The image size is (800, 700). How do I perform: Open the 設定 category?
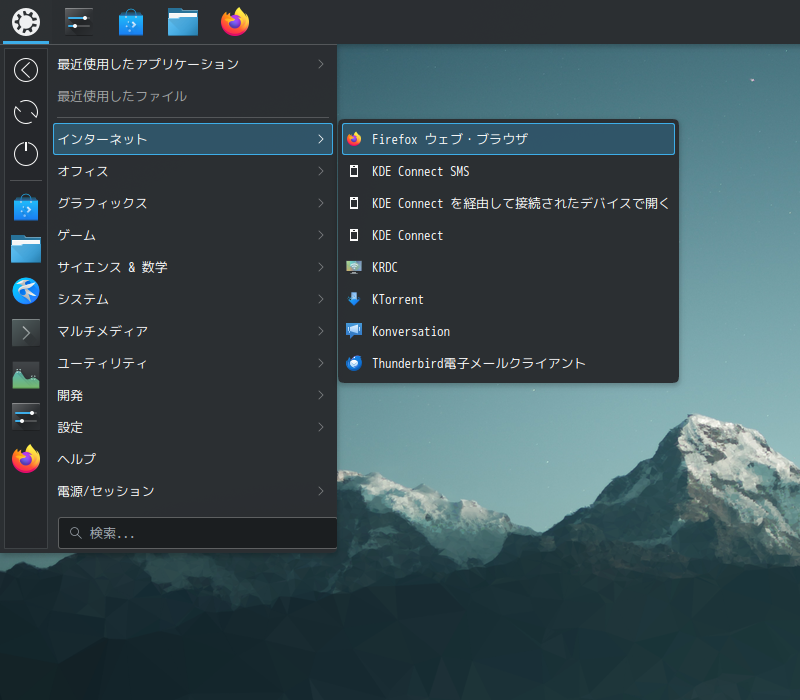[193, 427]
